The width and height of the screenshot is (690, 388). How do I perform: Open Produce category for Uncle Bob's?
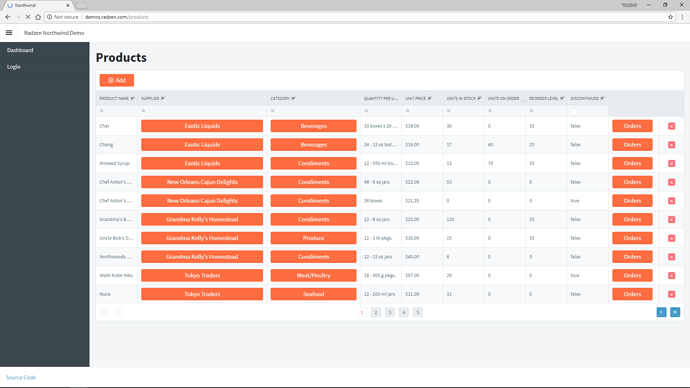(x=313, y=238)
